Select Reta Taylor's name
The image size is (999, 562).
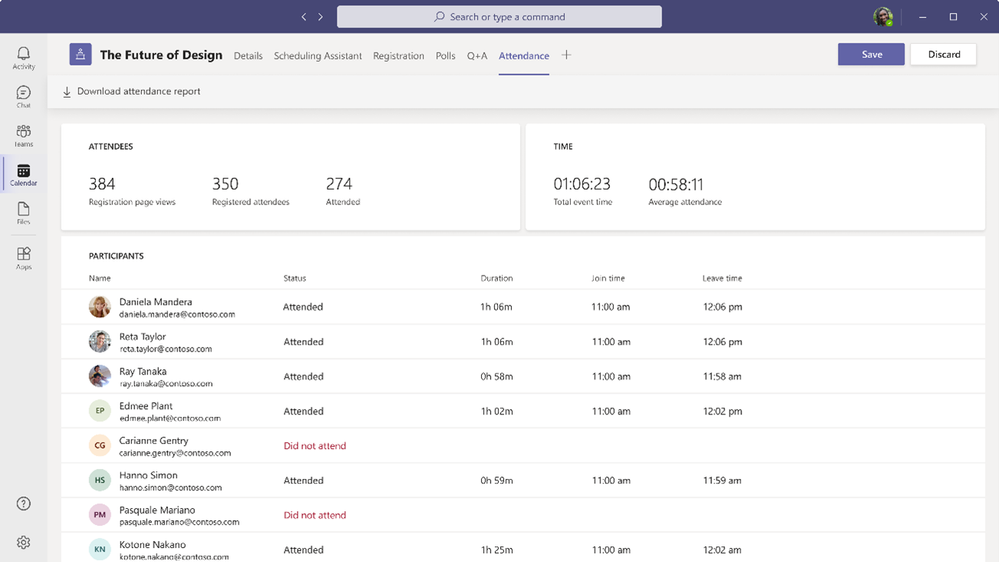pyautogui.click(x=142, y=336)
